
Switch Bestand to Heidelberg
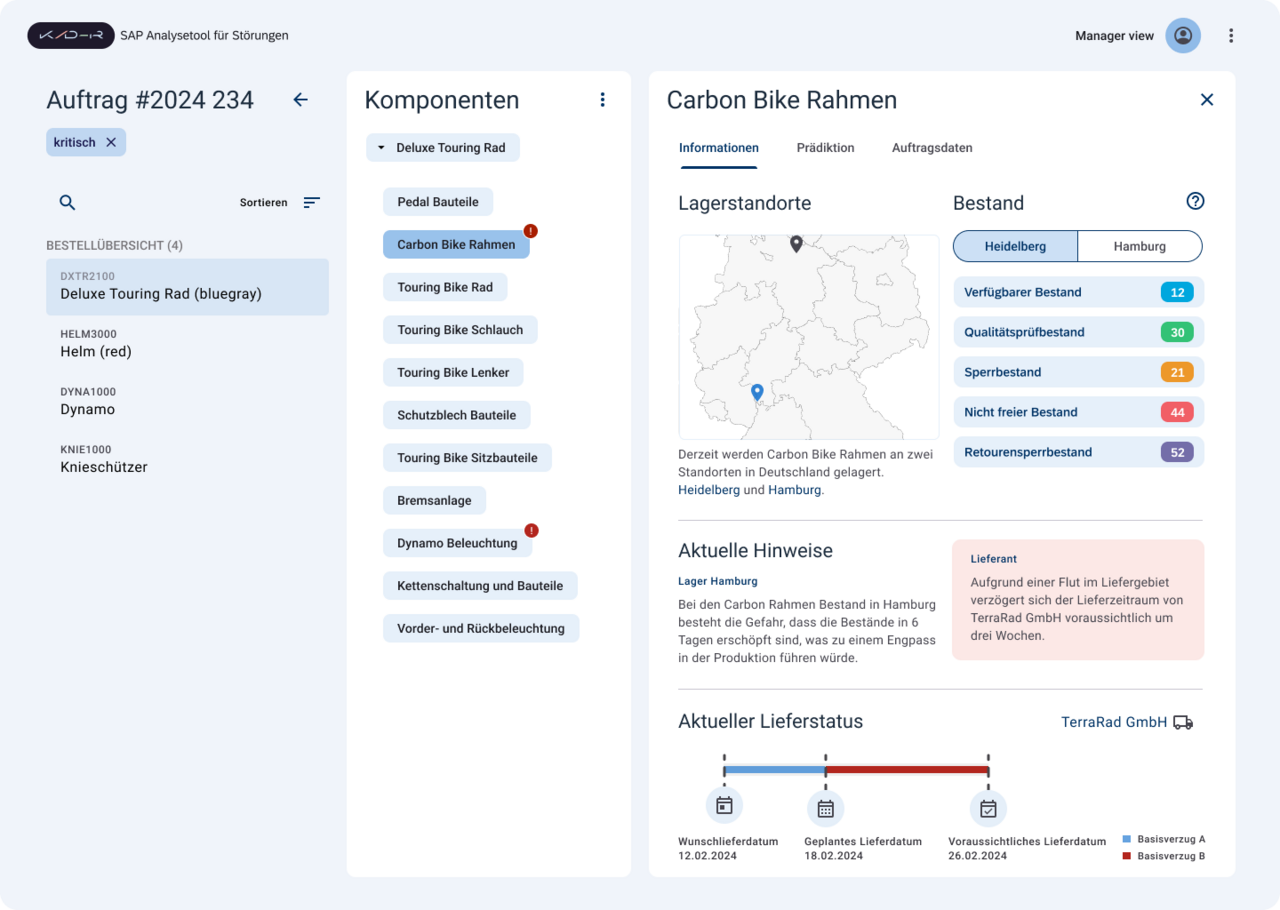pos(1015,246)
